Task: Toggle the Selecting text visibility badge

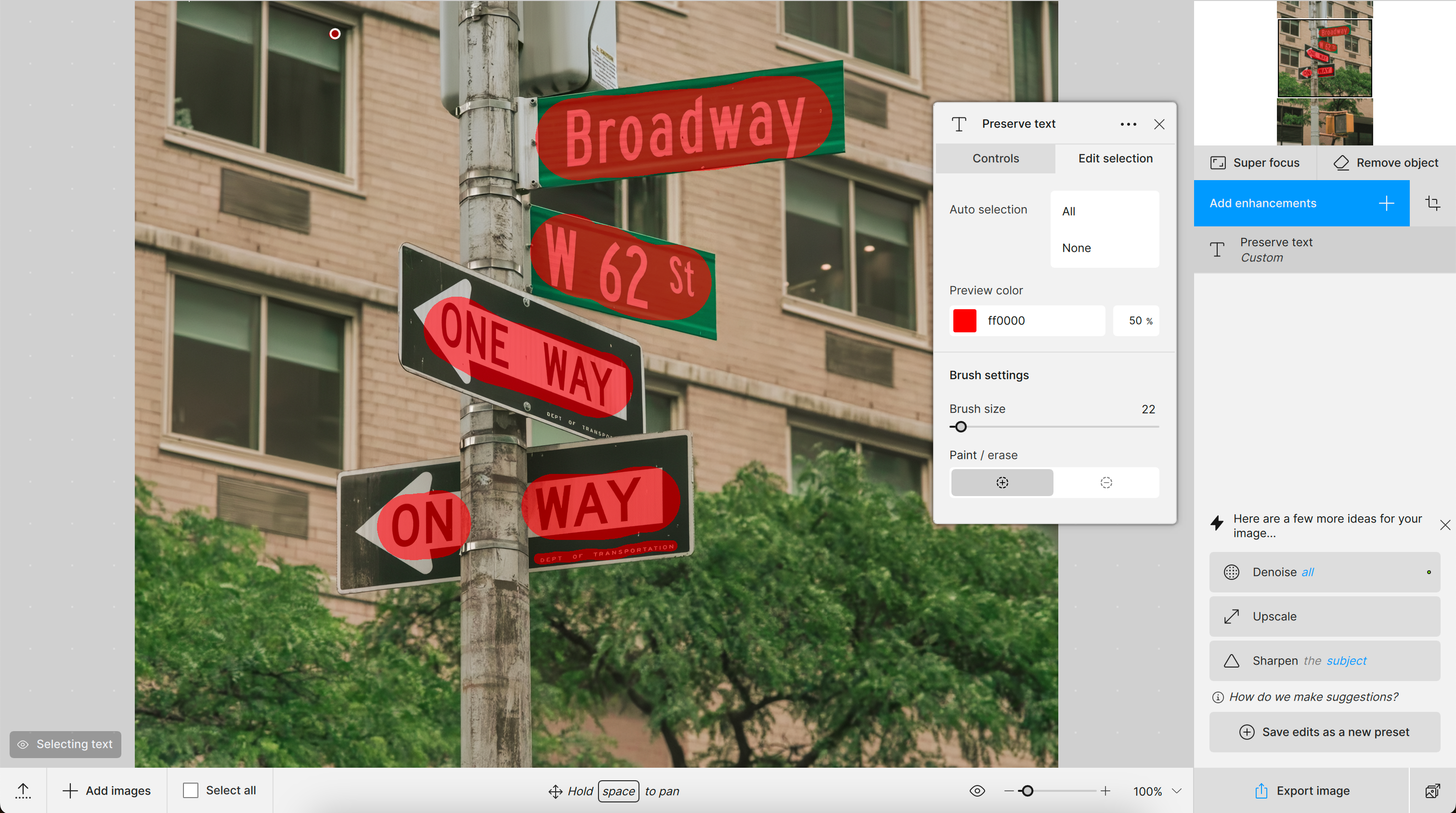Action: coord(65,744)
